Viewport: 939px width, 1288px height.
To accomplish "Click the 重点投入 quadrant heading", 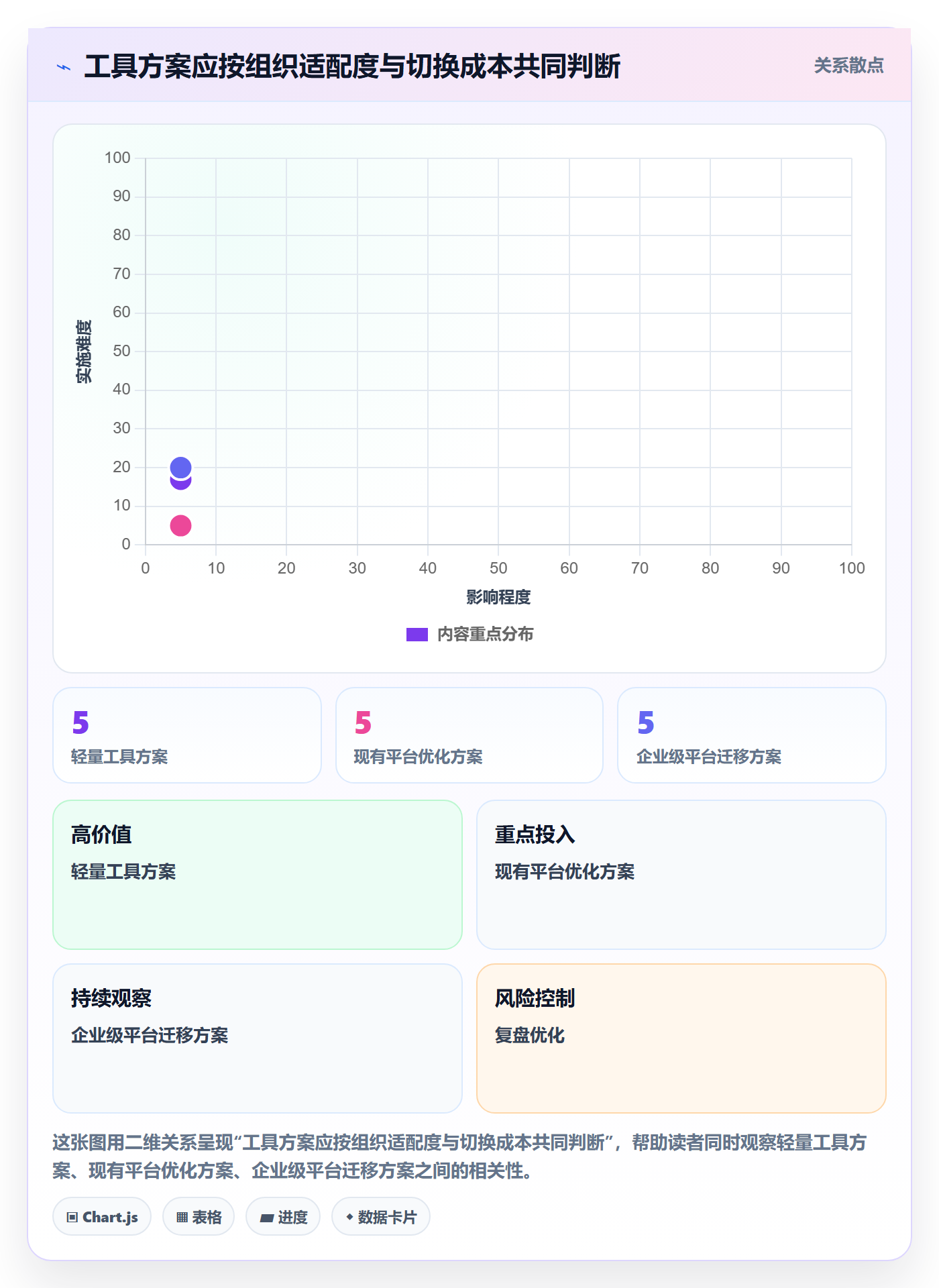I will 535,835.
